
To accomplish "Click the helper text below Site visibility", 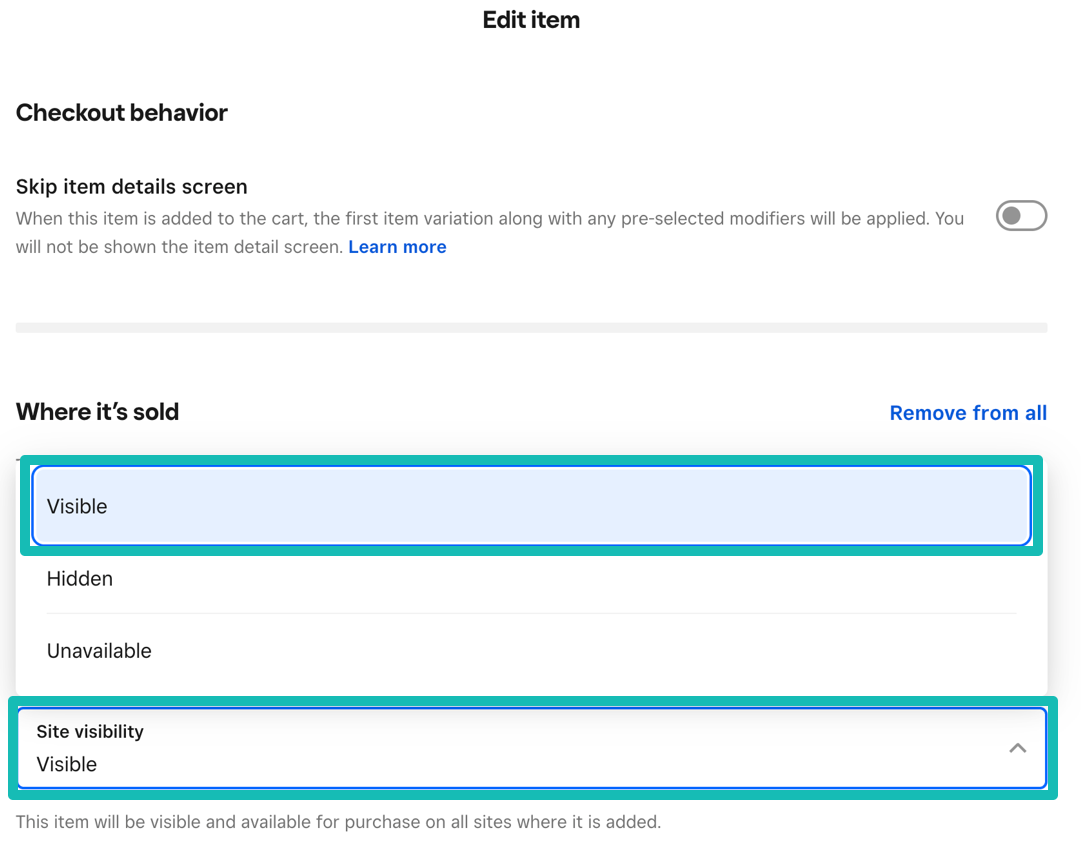I will pyautogui.click(x=338, y=823).
